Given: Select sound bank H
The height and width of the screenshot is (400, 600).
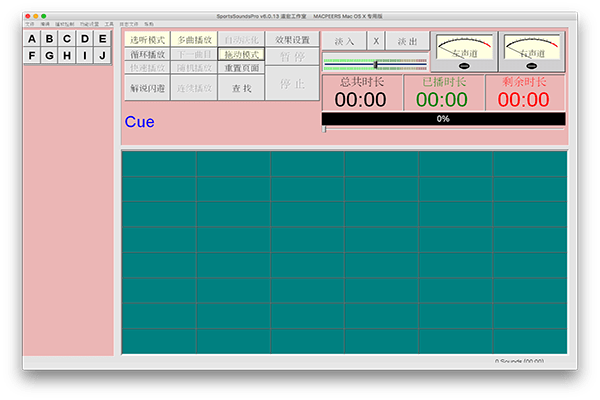Looking at the screenshot, I should tap(67, 56).
